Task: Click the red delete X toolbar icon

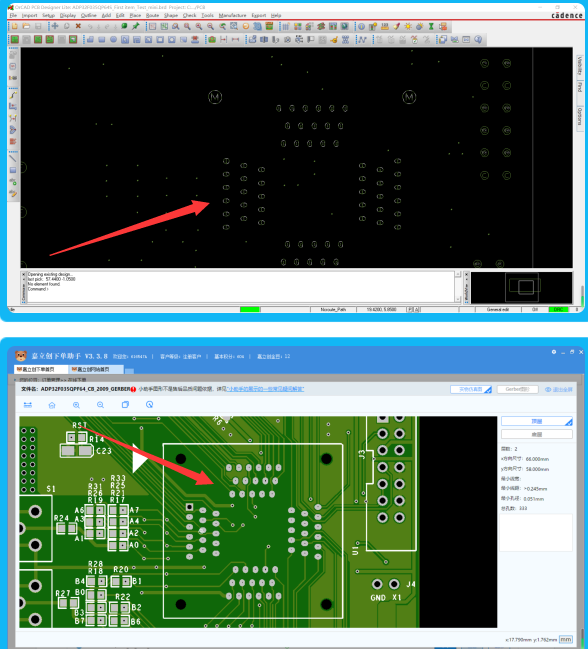Action: (x=78, y=26)
